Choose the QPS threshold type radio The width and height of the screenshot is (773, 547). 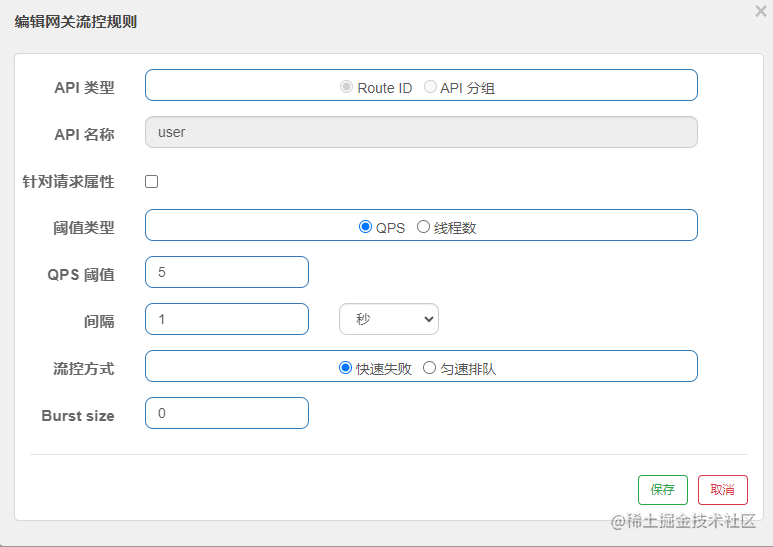pyautogui.click(x=365, y=227)
